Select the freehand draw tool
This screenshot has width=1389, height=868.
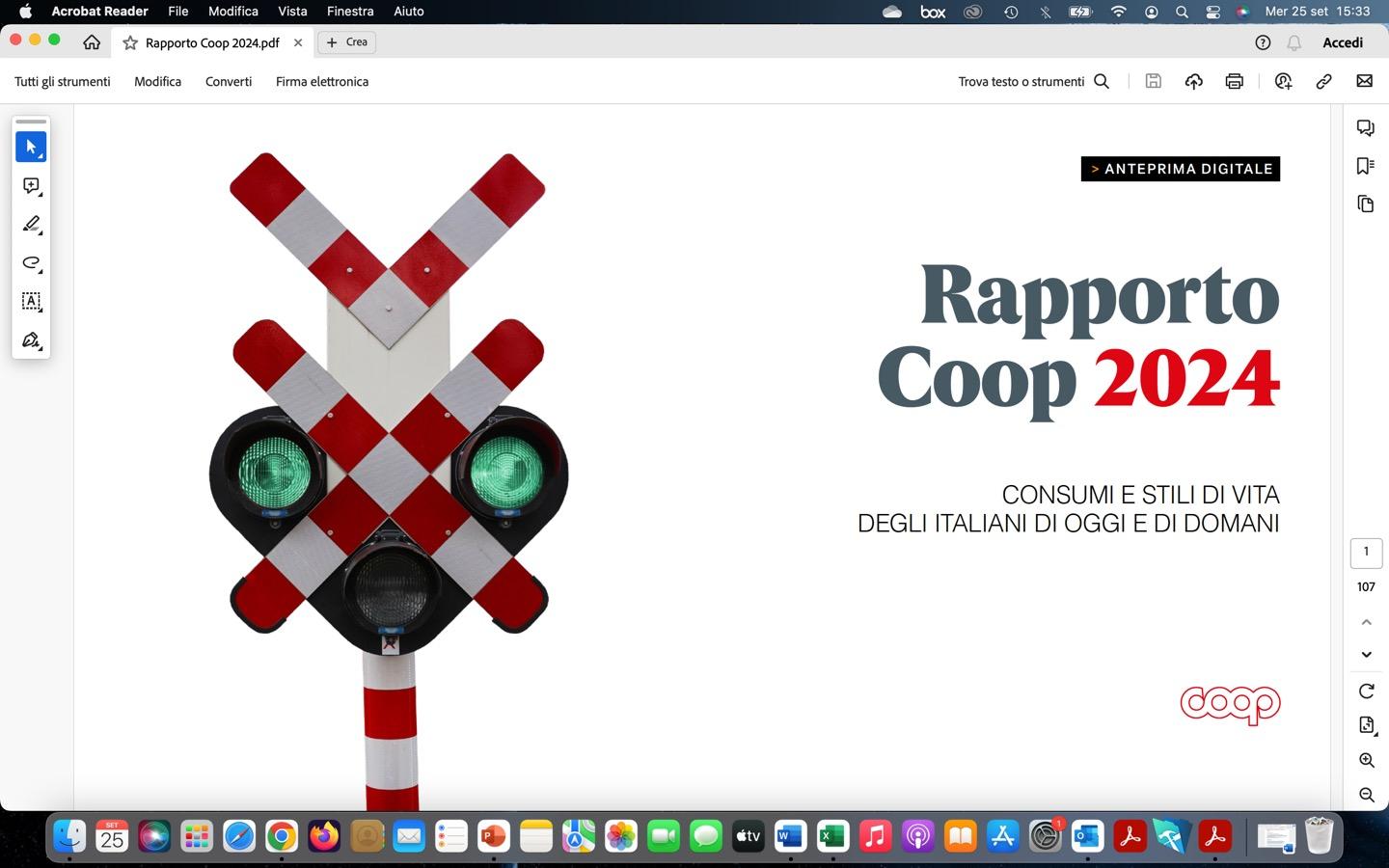pos(31,263)
